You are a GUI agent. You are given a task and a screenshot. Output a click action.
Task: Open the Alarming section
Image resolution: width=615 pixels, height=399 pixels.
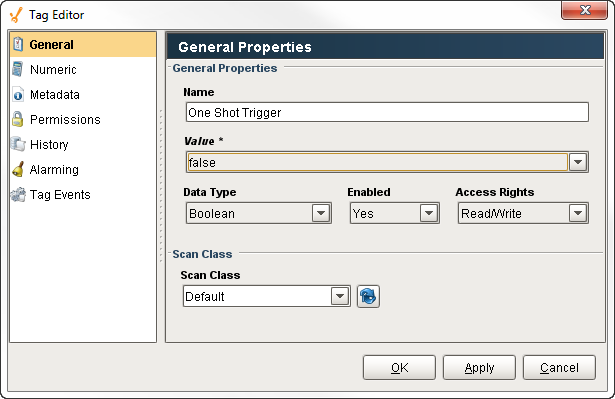click(x=83, y=169)
